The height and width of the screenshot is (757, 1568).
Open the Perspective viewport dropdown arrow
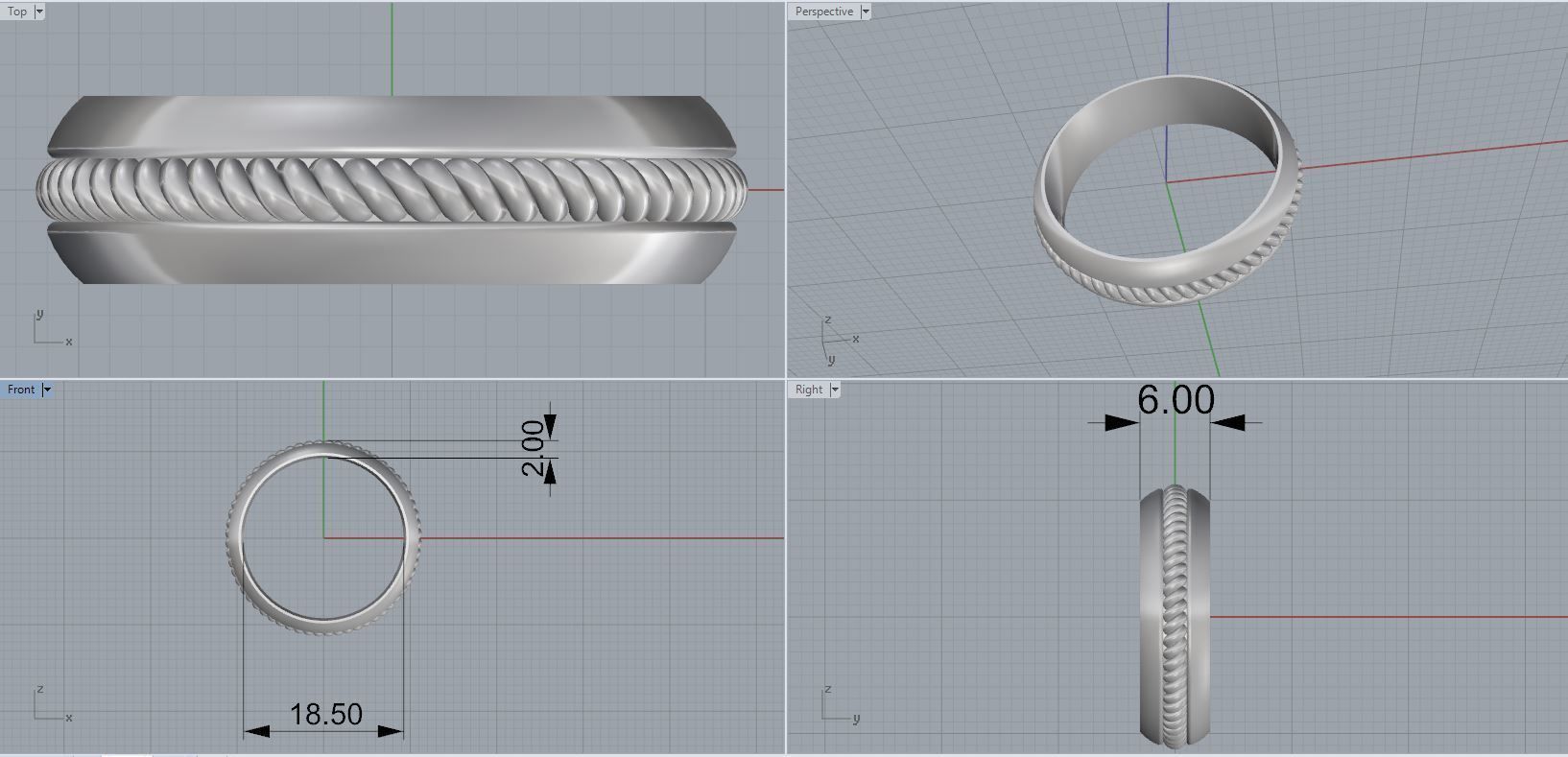(866, 12)
